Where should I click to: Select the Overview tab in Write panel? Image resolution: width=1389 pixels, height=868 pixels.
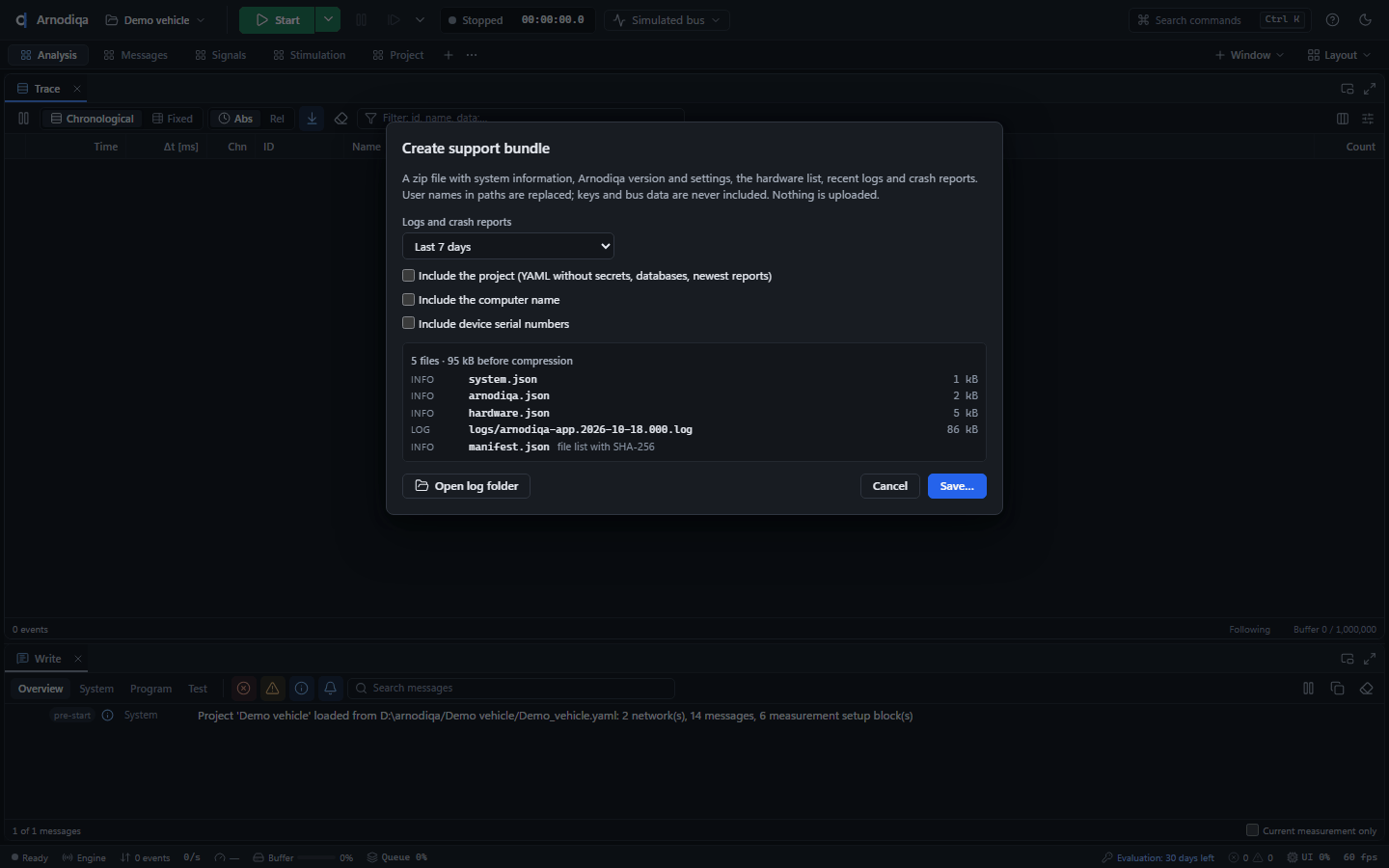(x=41, y=689)
